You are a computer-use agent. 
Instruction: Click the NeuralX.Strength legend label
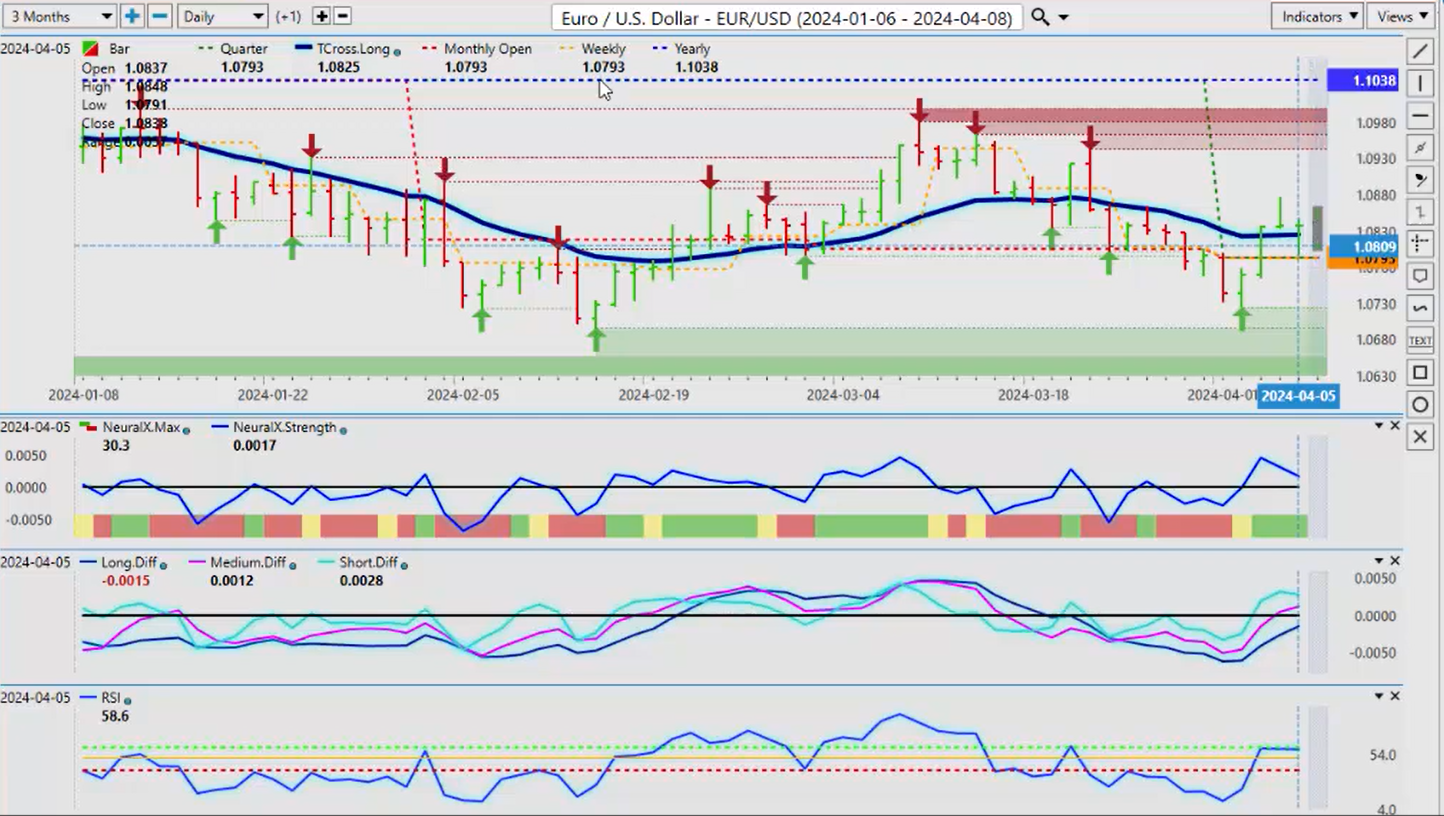(x=284, y=427)
